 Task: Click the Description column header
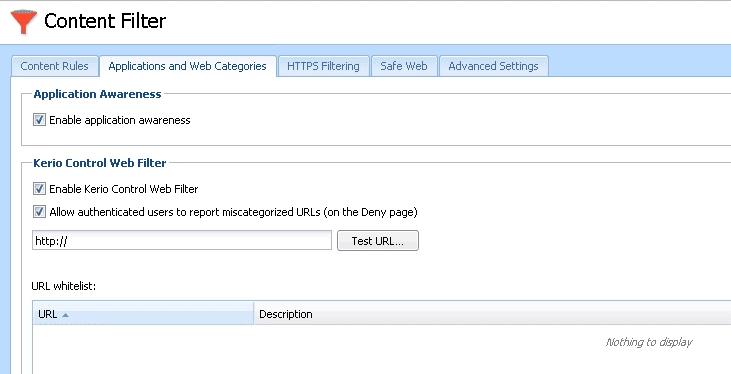coord(492,314)
